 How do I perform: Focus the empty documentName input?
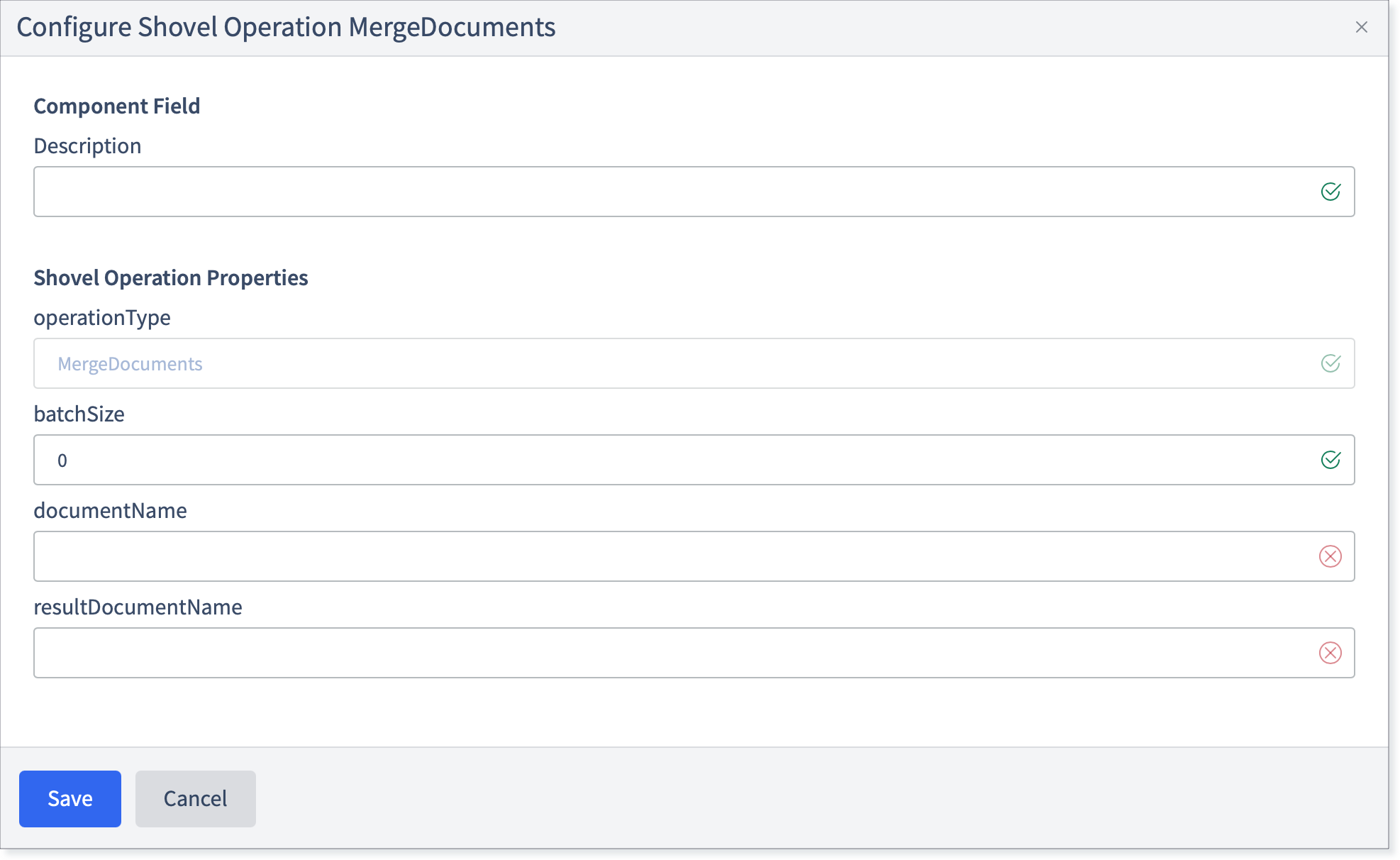pos(694,556)
